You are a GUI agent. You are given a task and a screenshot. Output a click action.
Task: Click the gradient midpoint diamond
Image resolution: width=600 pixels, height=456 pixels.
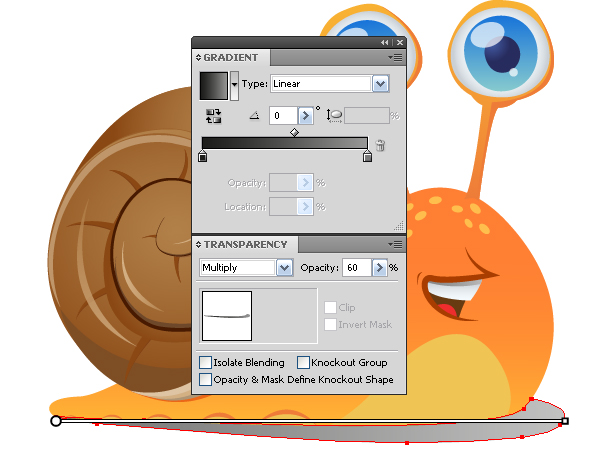294,132
